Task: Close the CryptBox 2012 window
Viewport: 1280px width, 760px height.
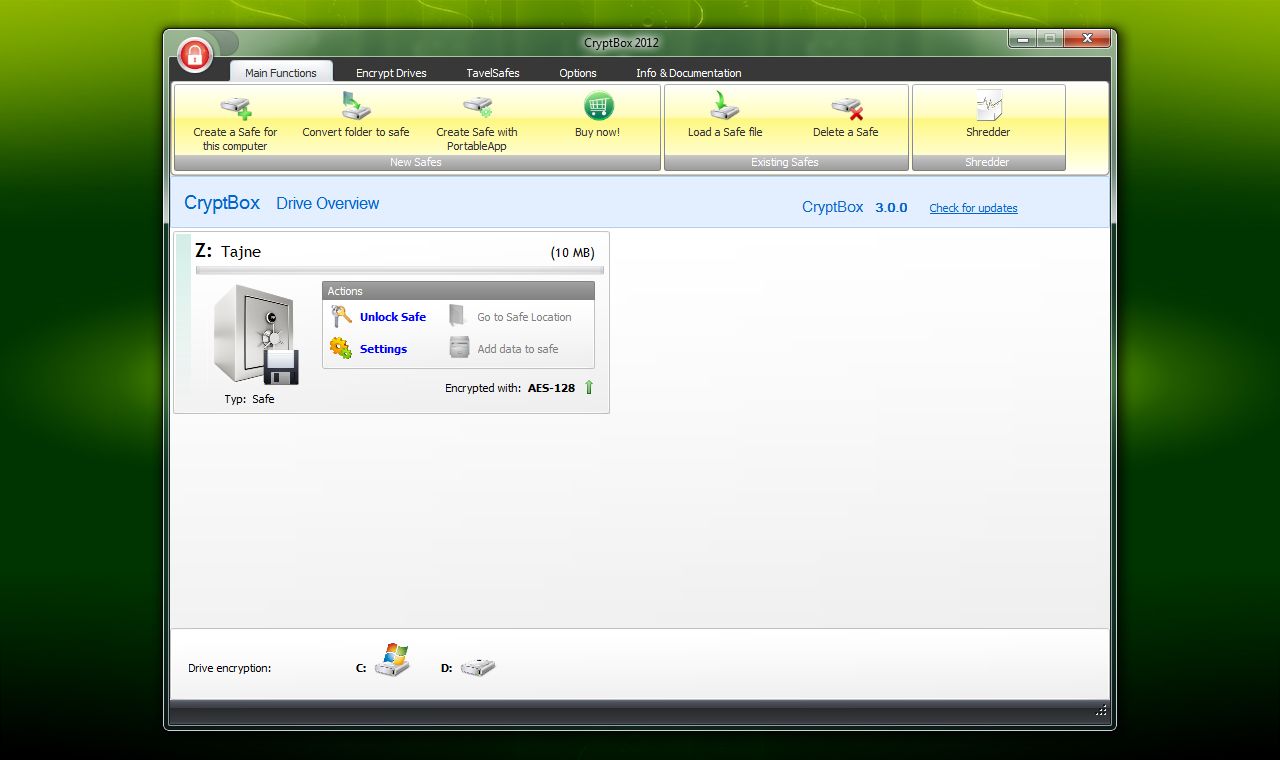Action: click(x=1086, y=39)
